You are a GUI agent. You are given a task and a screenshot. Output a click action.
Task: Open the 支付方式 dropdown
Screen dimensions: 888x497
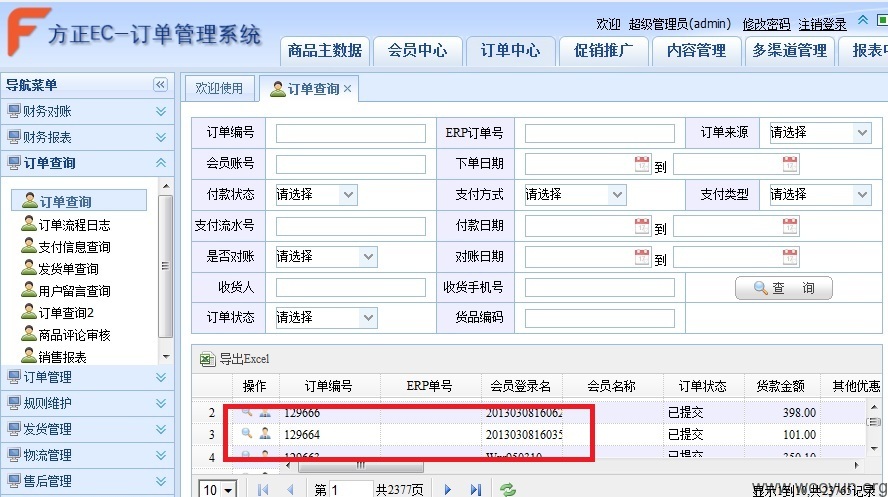point(617,195)
